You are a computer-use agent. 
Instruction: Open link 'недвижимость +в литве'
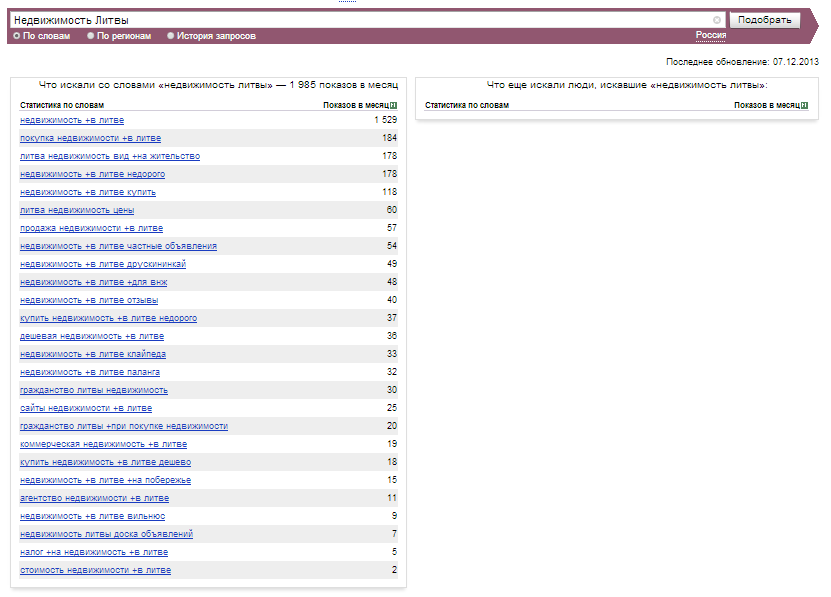point(72,120)
